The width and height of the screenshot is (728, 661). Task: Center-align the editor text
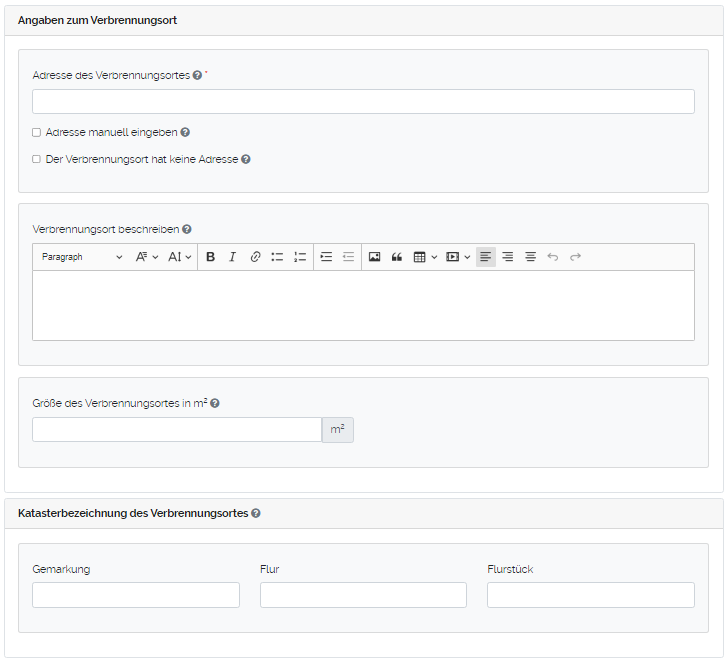click(530, 257)
